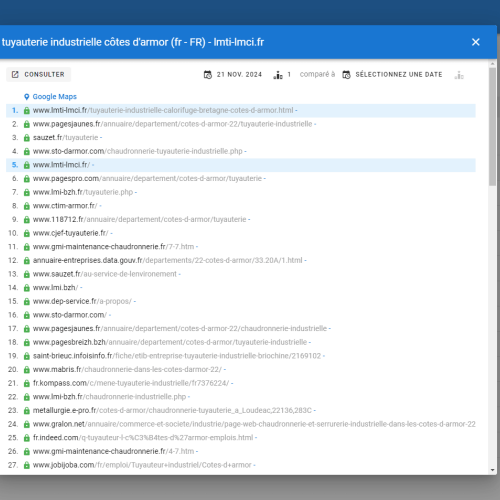
Task: Click green lock icon on fr.indeed.com row
Action: [x=27, y=439]
